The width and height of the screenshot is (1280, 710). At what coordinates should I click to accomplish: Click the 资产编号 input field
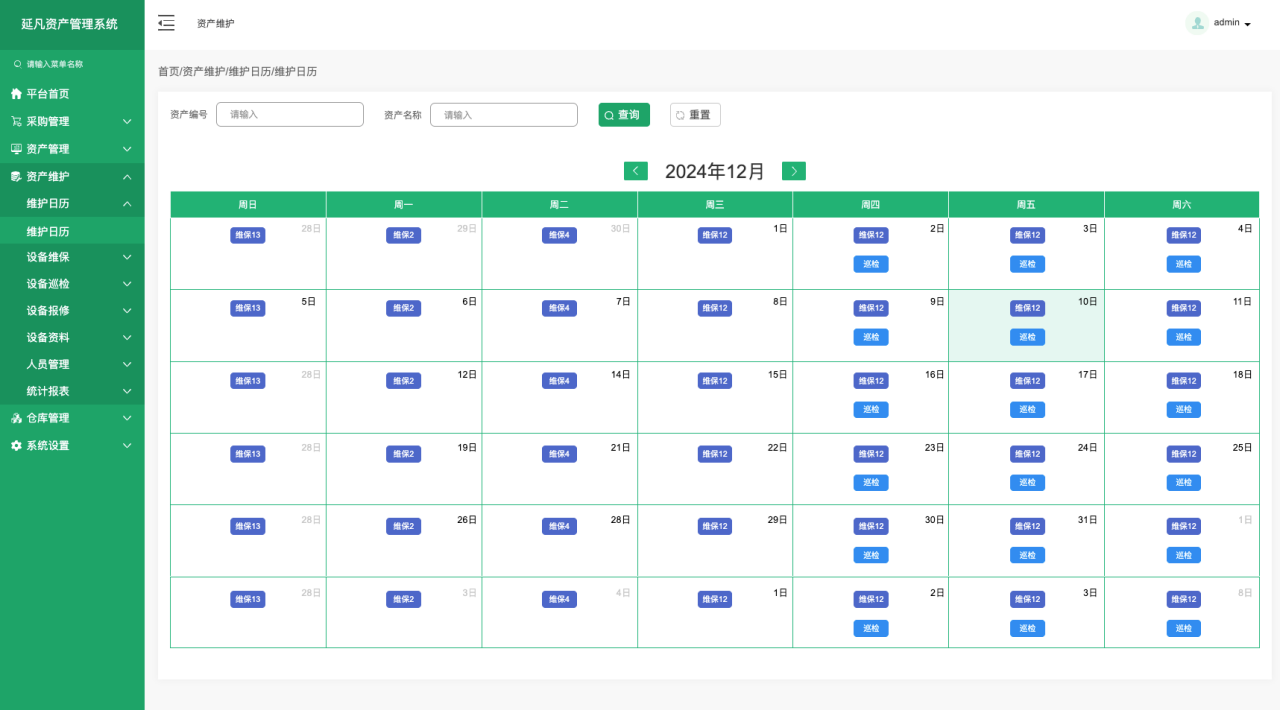pos(290,115)
